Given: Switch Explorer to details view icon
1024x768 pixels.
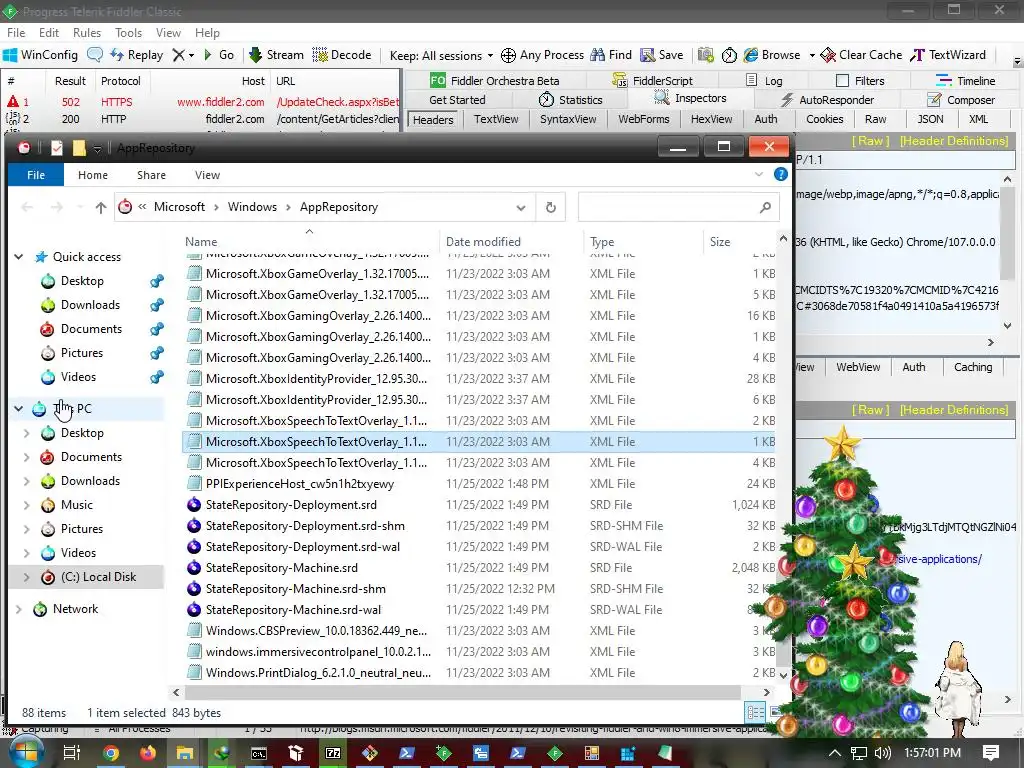Looking at the screenshot, I should click(755, 712).
